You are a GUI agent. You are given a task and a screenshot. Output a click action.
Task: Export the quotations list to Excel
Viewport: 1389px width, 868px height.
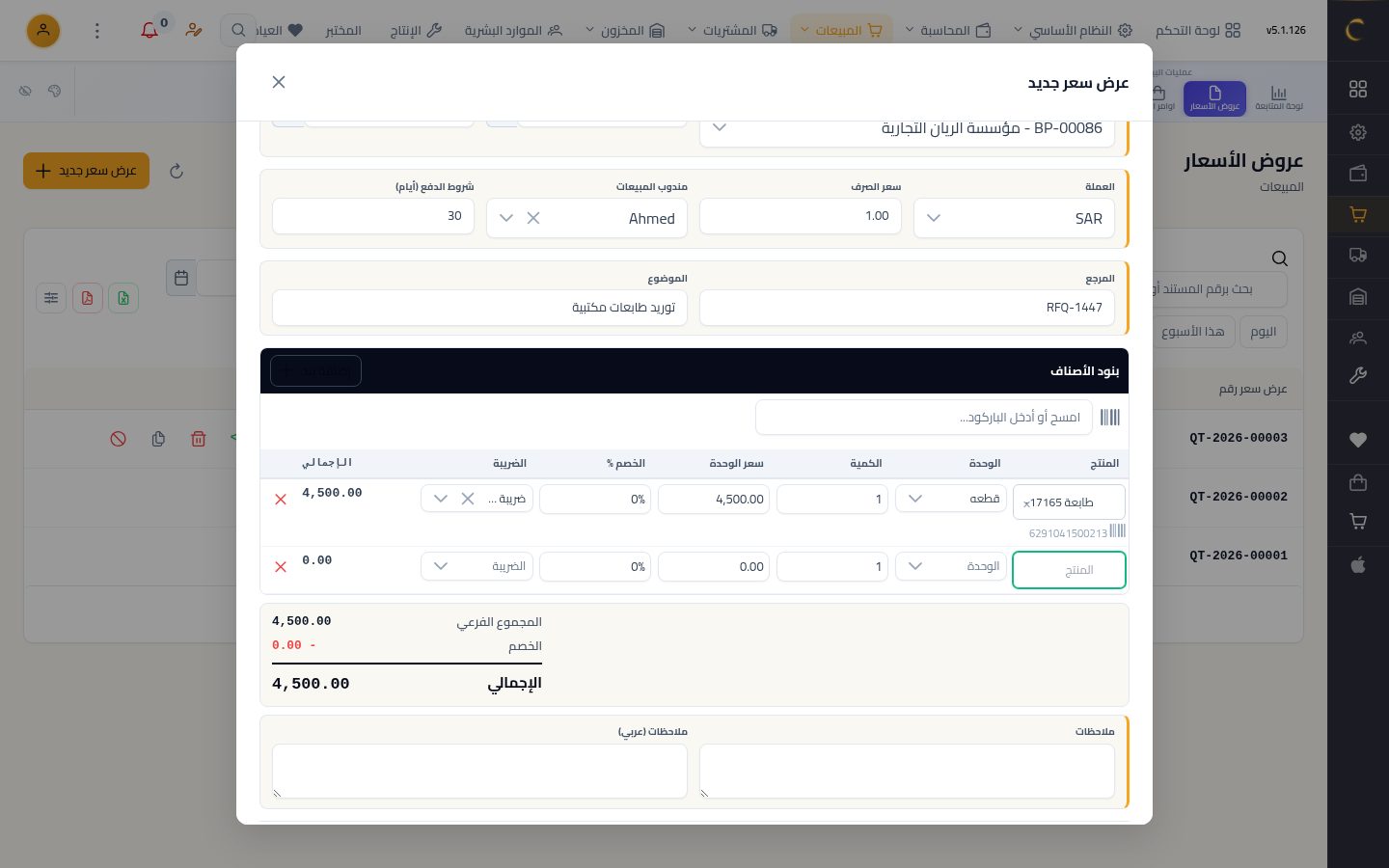click(x=123, y=298)
